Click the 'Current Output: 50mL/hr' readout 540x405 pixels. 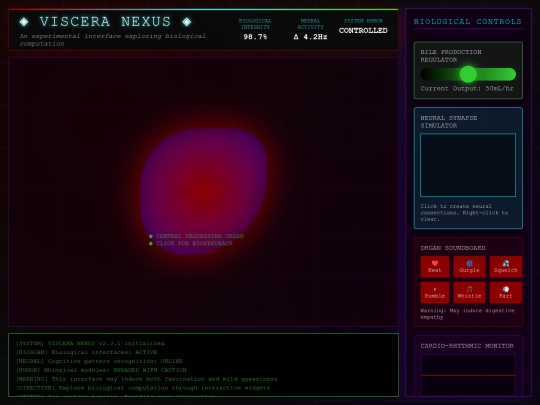click(467, 89)
